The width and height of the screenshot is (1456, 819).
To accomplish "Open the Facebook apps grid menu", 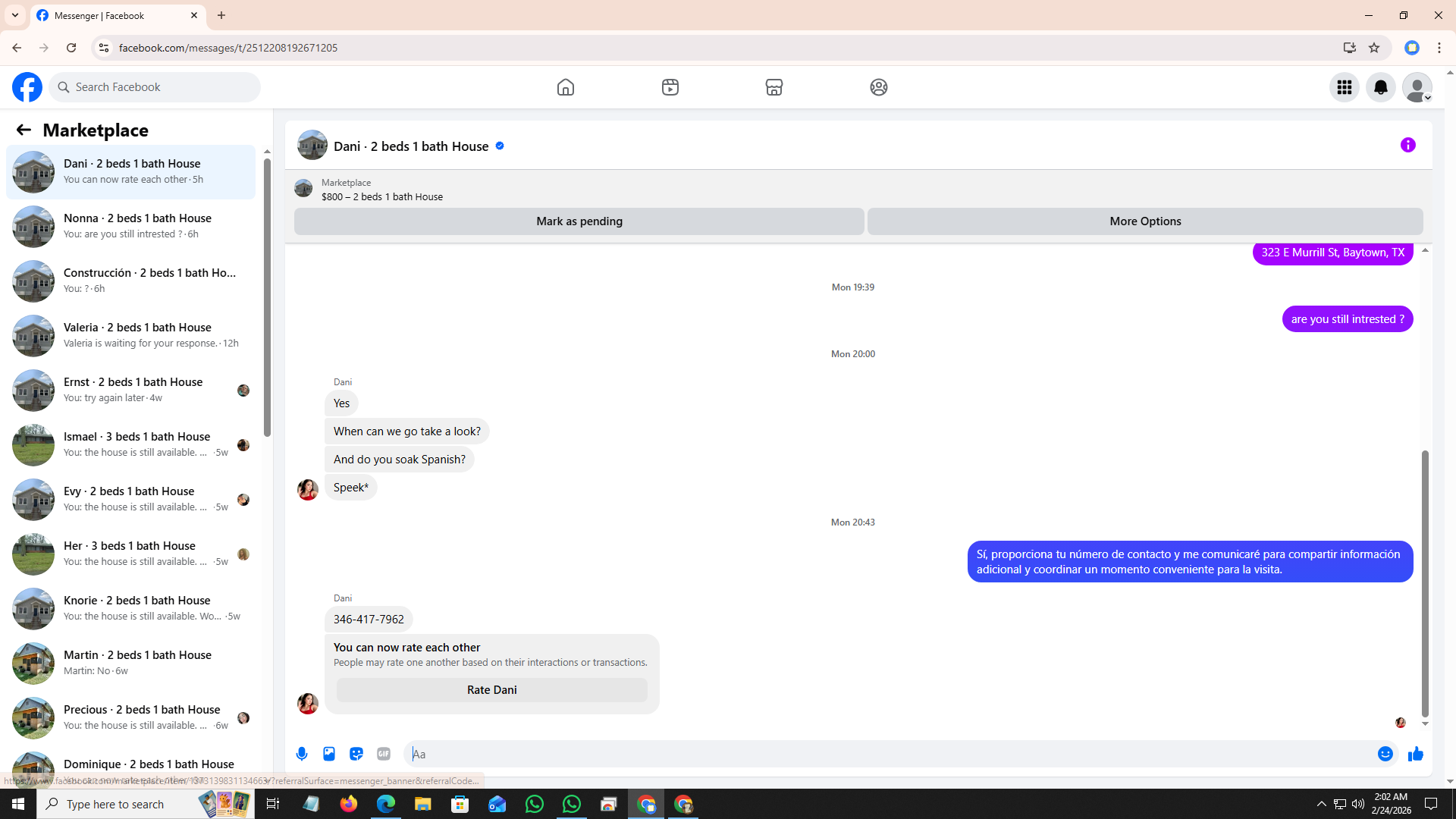I will pos(1344,87).
